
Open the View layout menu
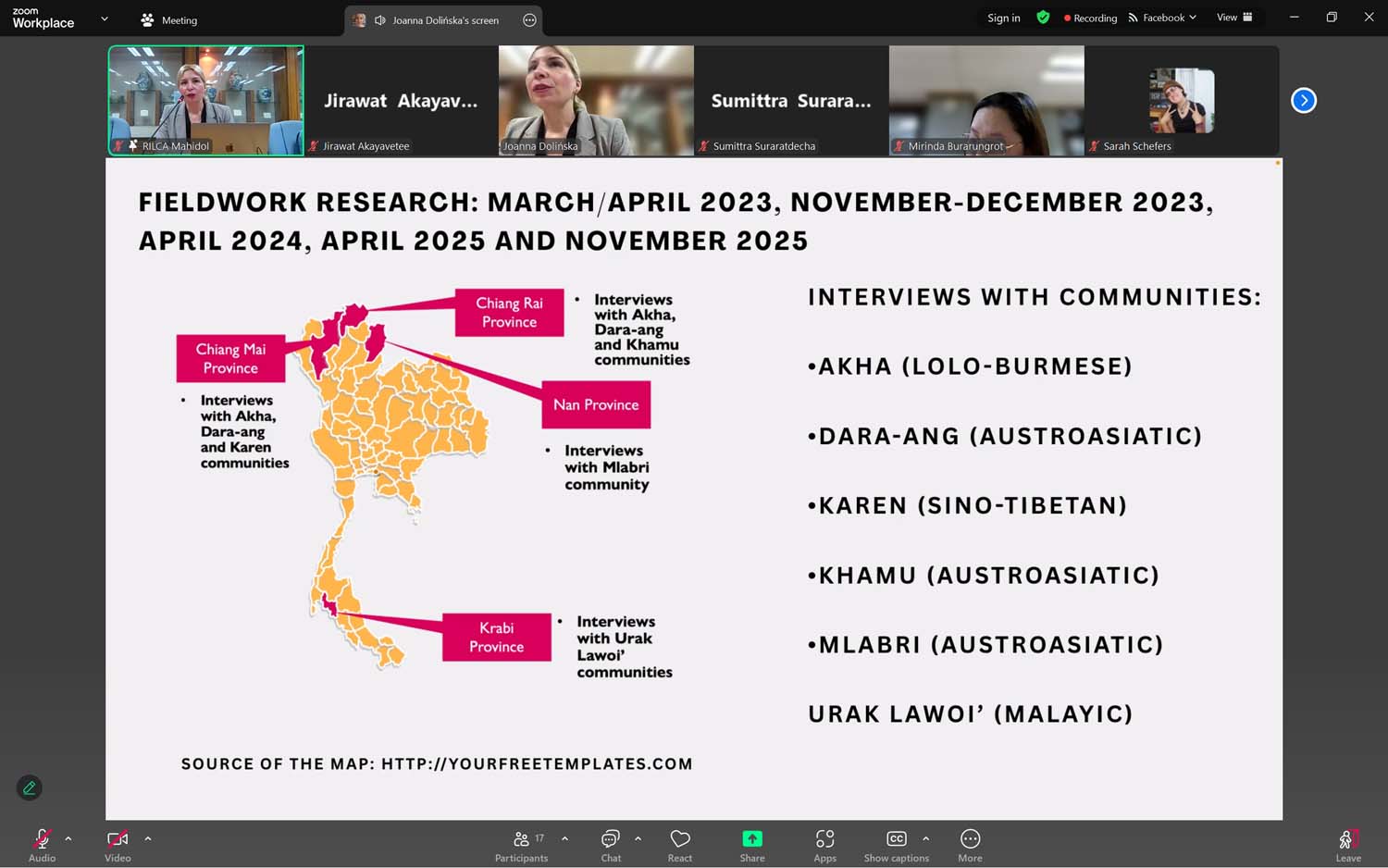1233,18
